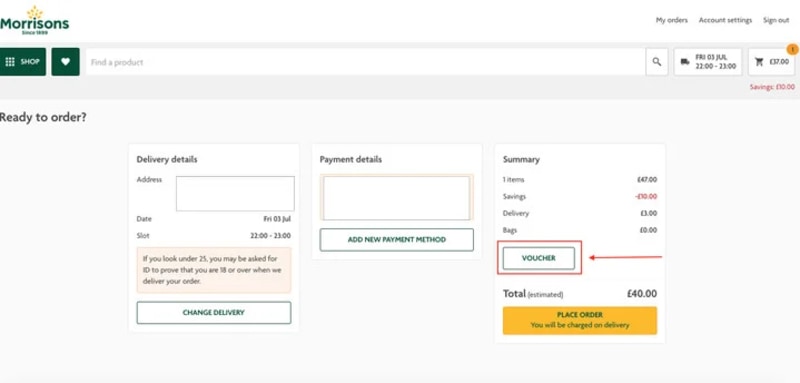The width and height of the screenshot is (800, 383).
Task: Click the £47.00 items amount
Action: [647, 180]
